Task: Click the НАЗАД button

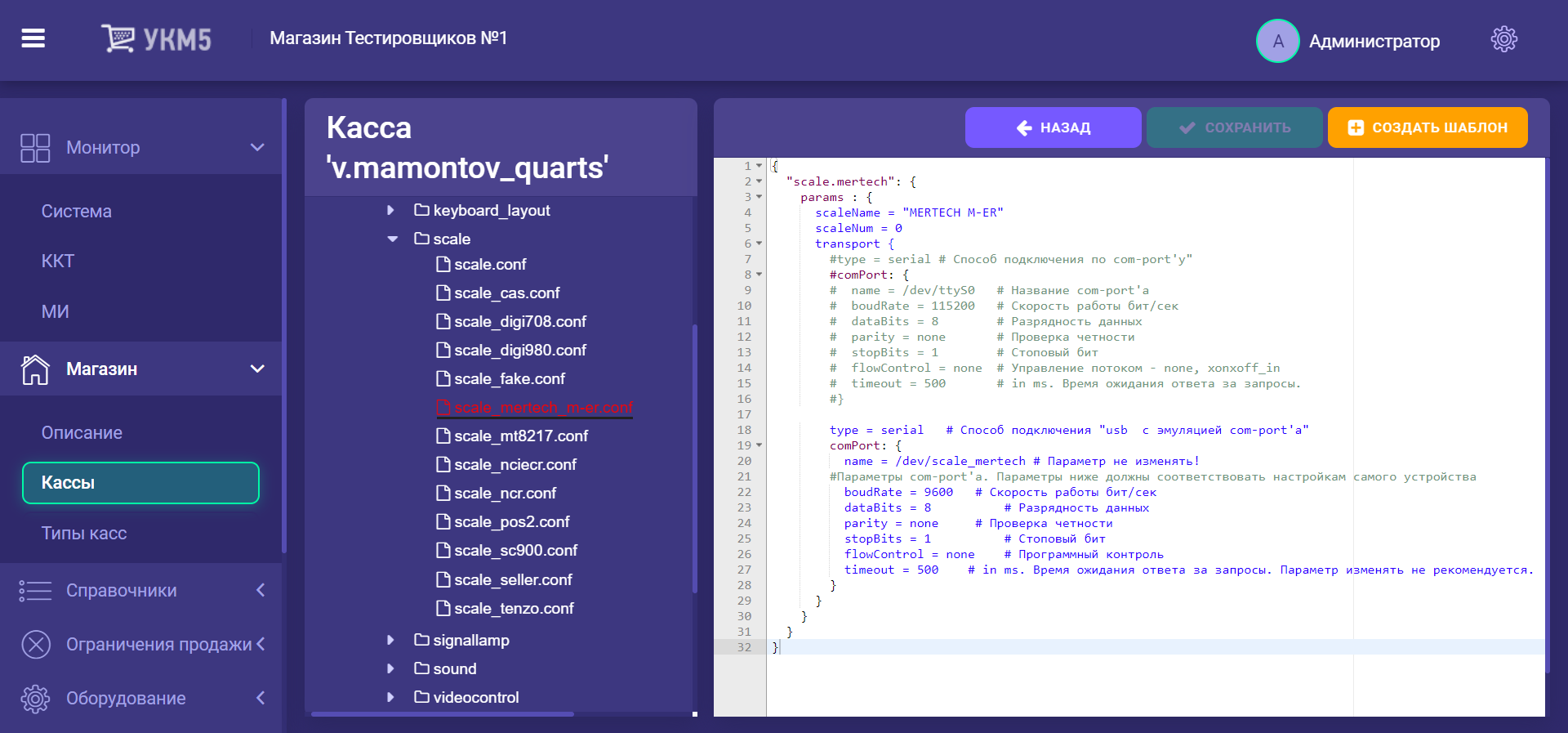Action: coord(1053,127)
